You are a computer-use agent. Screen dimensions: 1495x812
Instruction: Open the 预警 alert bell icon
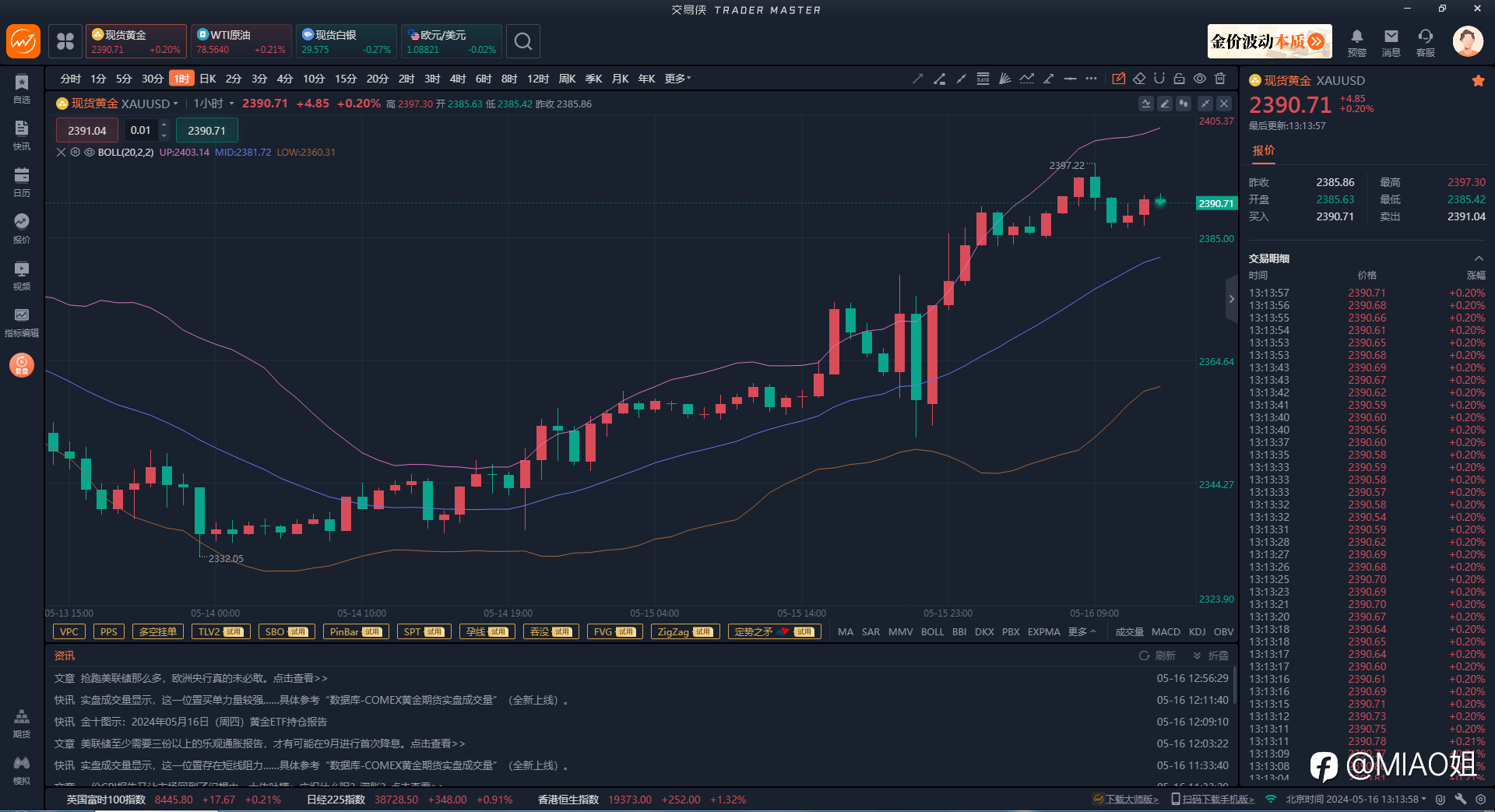point(1357,42)
